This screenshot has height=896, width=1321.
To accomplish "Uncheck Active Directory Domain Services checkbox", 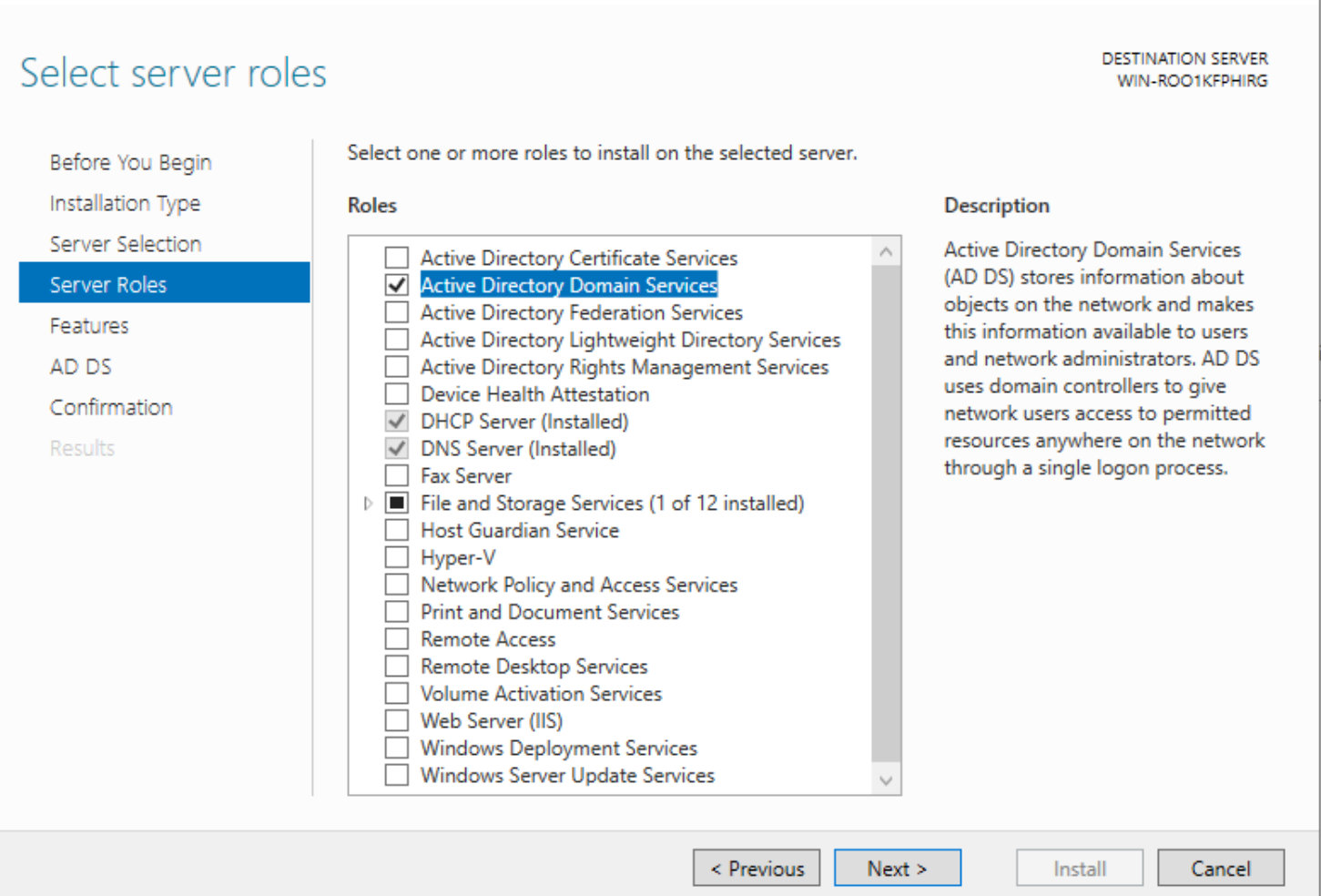I will [x=397, y=285].
